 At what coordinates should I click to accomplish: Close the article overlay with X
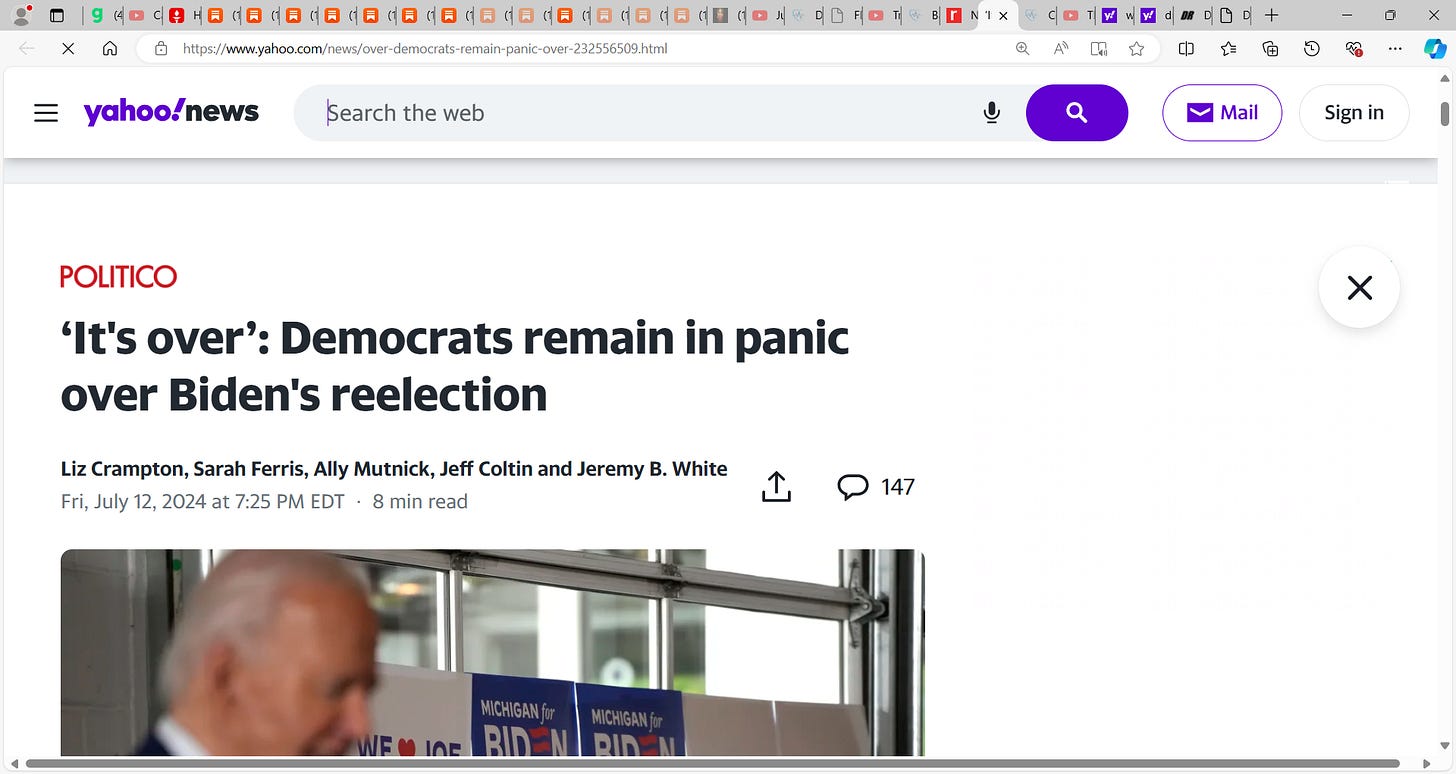pyautogui.click(x=1359, y=288)
